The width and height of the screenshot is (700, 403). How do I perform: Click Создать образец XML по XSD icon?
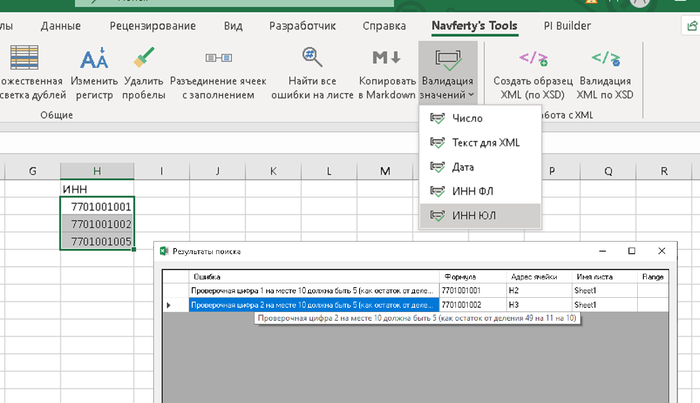coord(533,60)
